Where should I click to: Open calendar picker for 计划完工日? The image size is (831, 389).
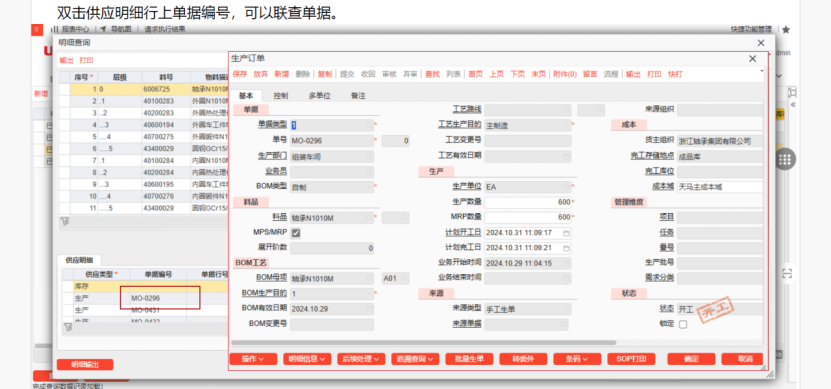pyautogui.click(x=567, y=247)
